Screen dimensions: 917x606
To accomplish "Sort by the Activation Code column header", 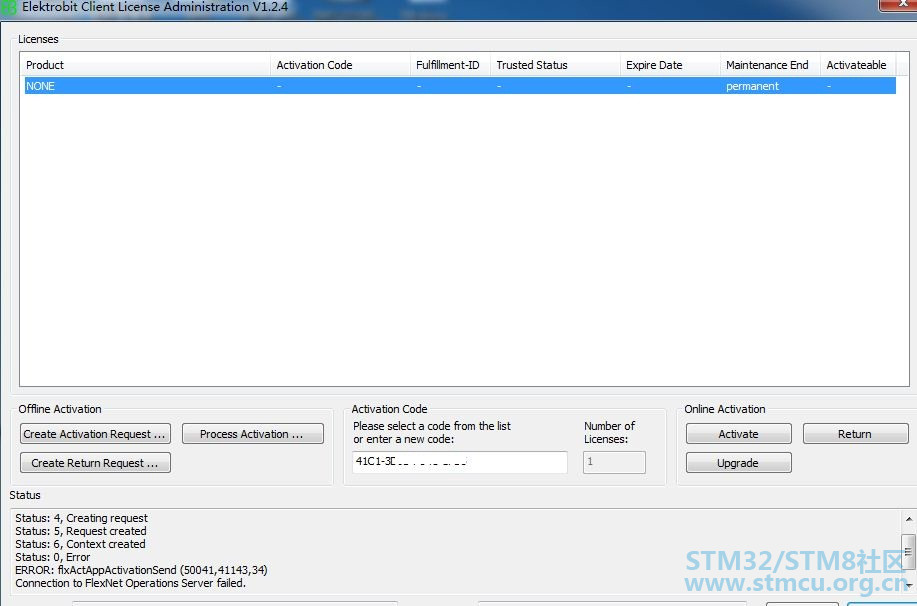I will pos(340,65).
